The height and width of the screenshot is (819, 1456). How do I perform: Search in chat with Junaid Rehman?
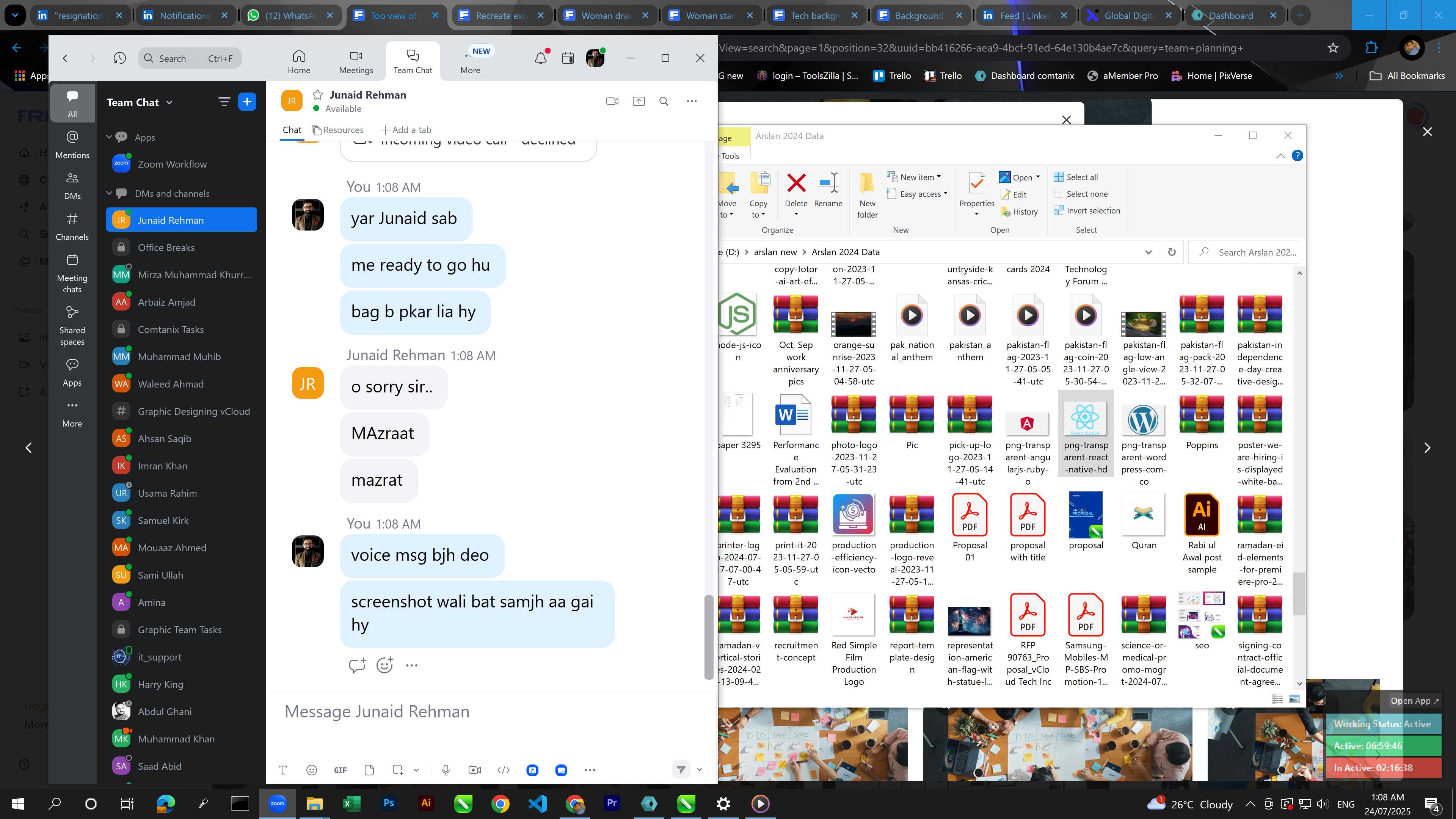click(664, 101)
